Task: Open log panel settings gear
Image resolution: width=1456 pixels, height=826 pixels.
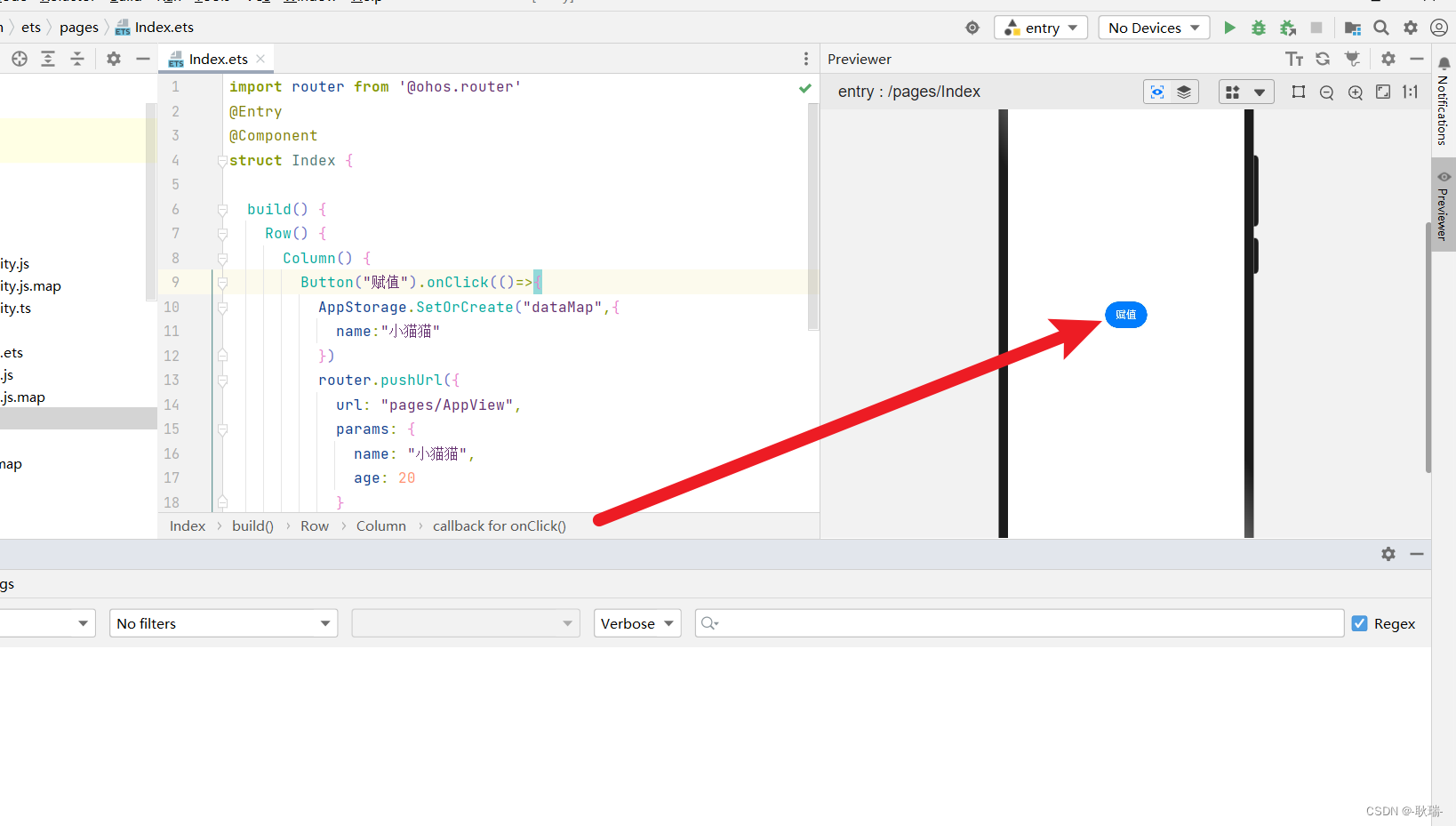Action: point(1388,554)
